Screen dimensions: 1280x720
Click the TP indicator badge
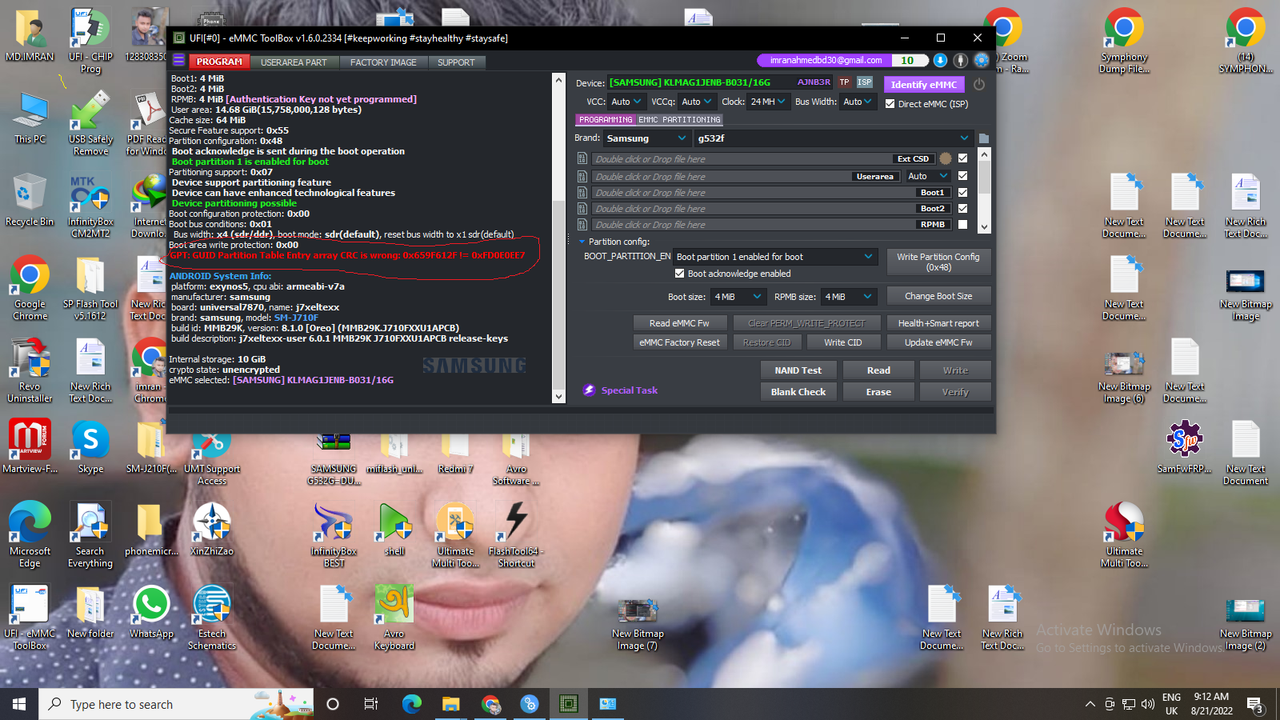(844, 83)
